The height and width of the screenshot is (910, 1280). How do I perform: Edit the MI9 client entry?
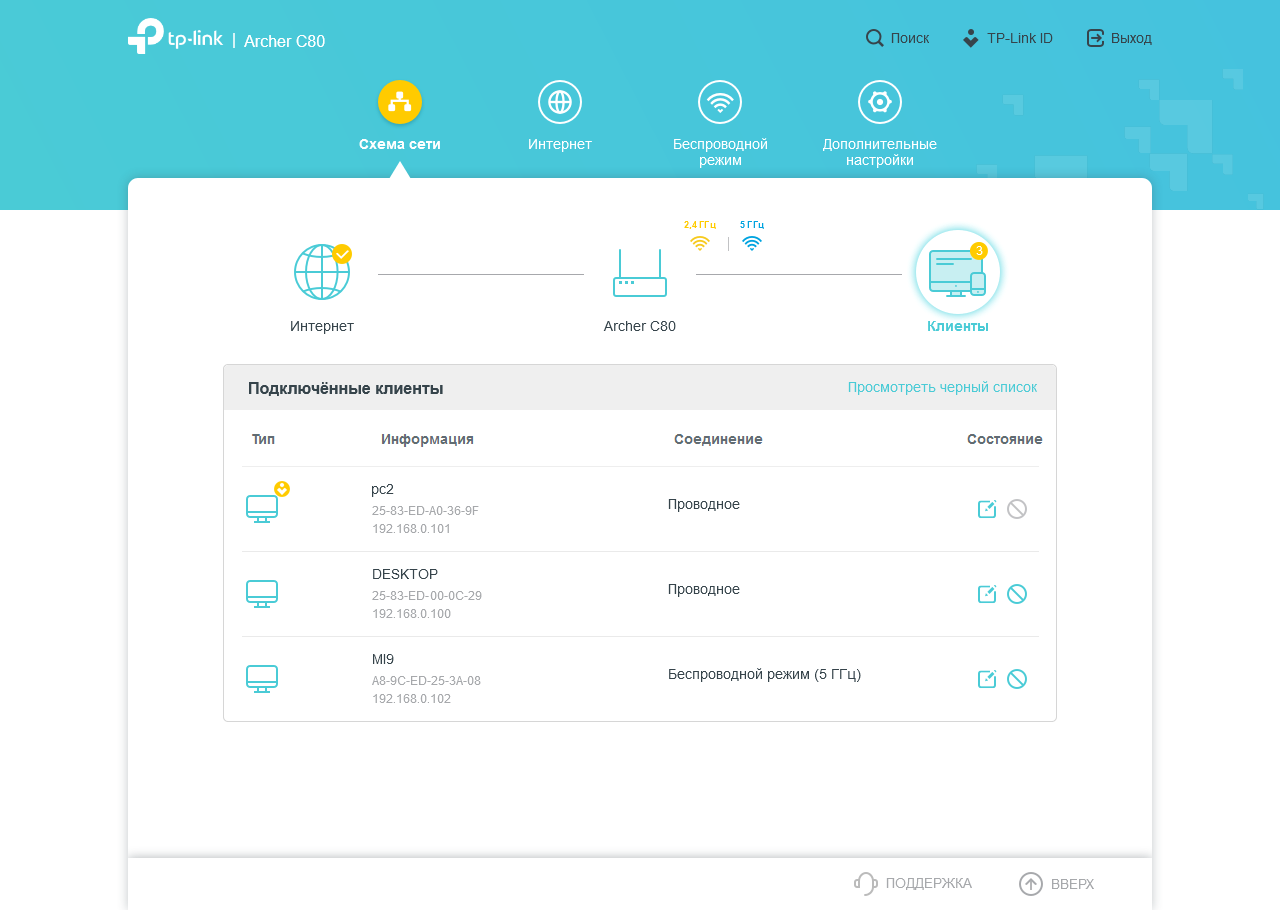987,679
